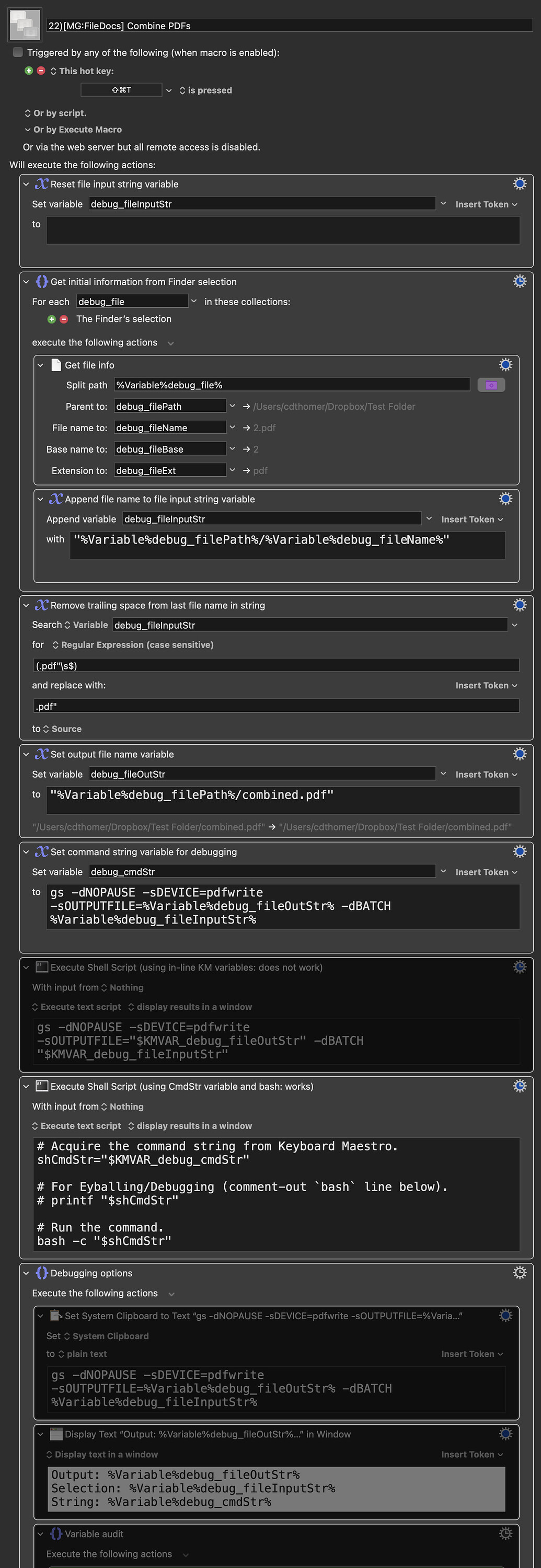Click Insert Token in Set System Clipboard action

[472, 1354]
